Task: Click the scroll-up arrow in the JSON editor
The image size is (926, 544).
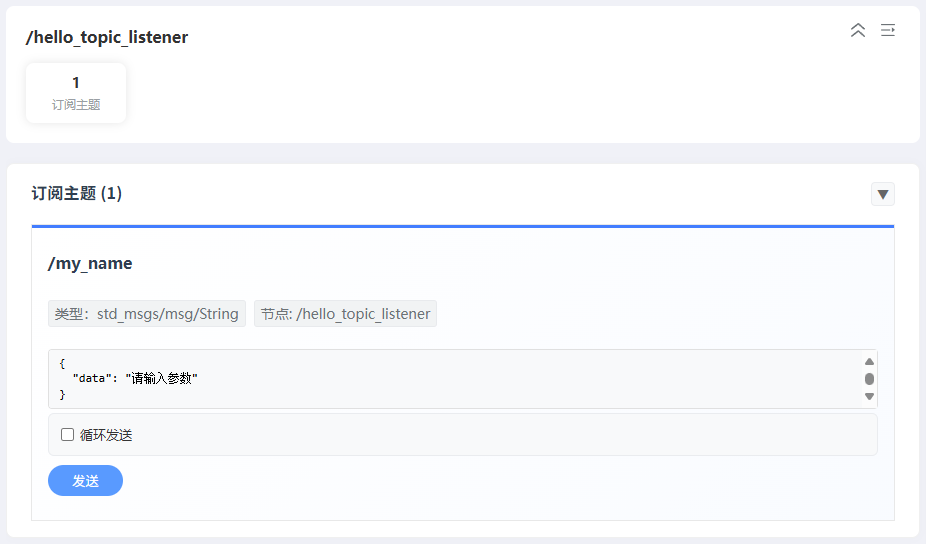Action: pos(869,362)
